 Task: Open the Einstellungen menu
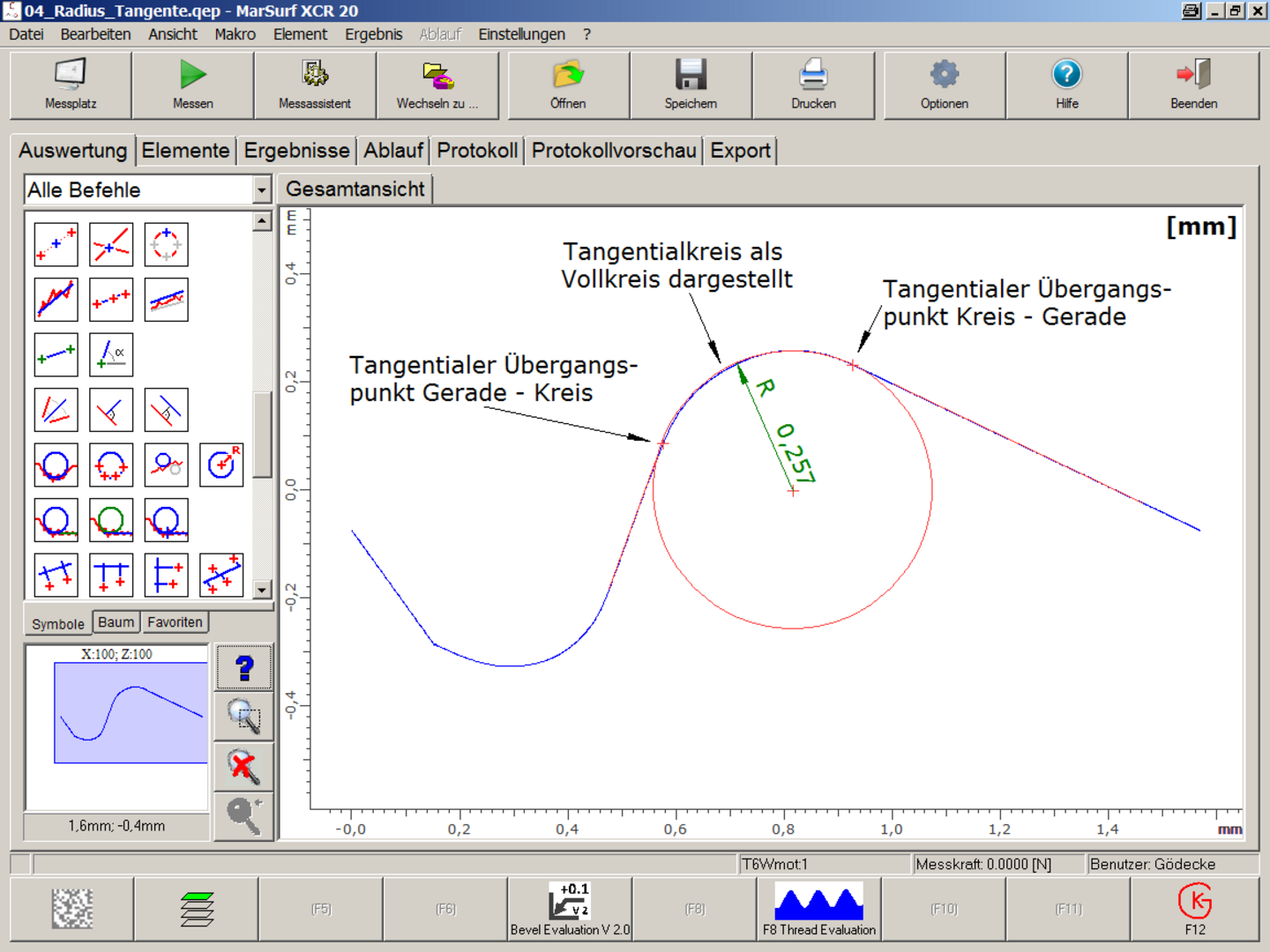coord(522,34)
